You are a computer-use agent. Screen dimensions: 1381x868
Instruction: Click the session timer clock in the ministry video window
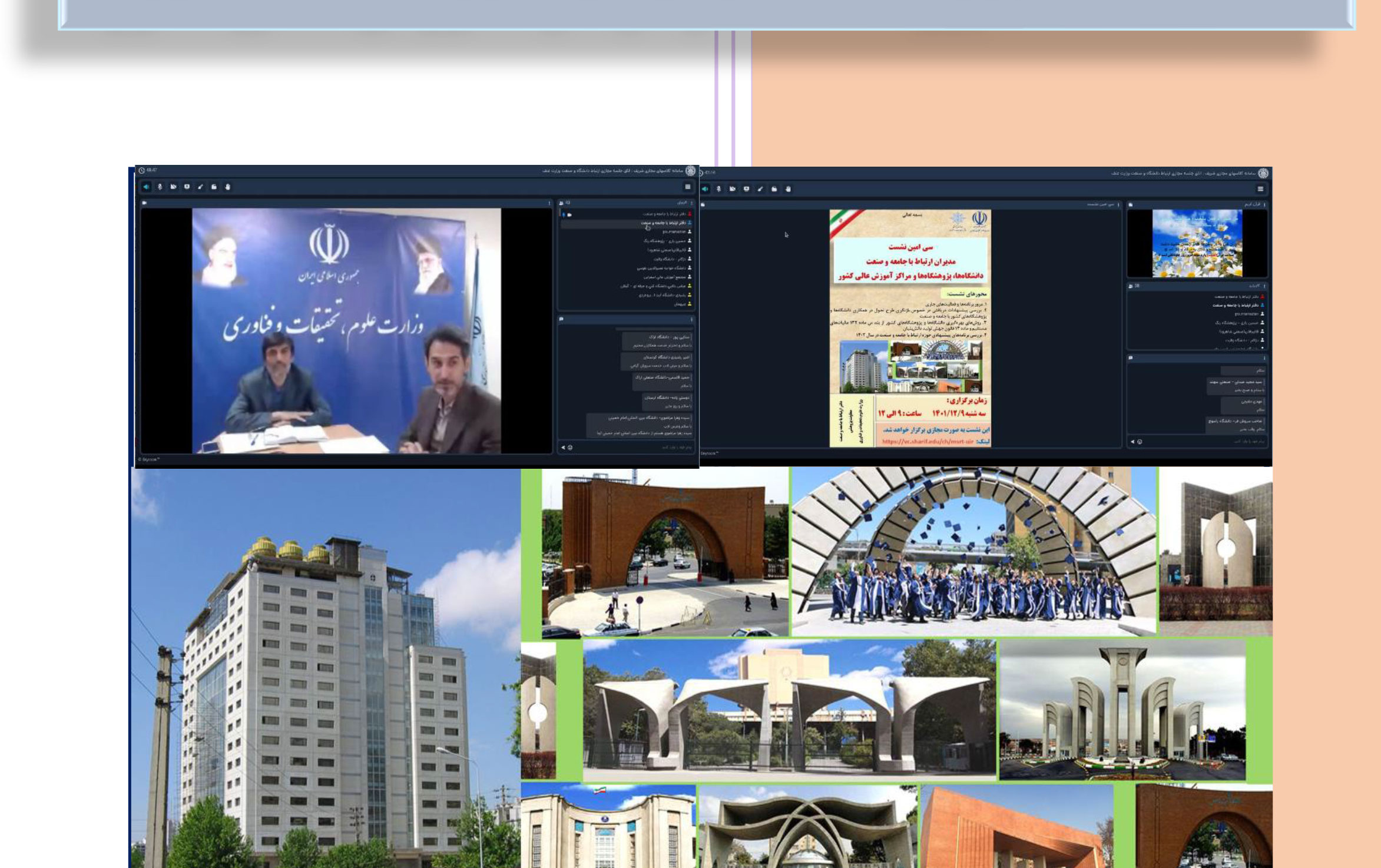click(142, 170)
